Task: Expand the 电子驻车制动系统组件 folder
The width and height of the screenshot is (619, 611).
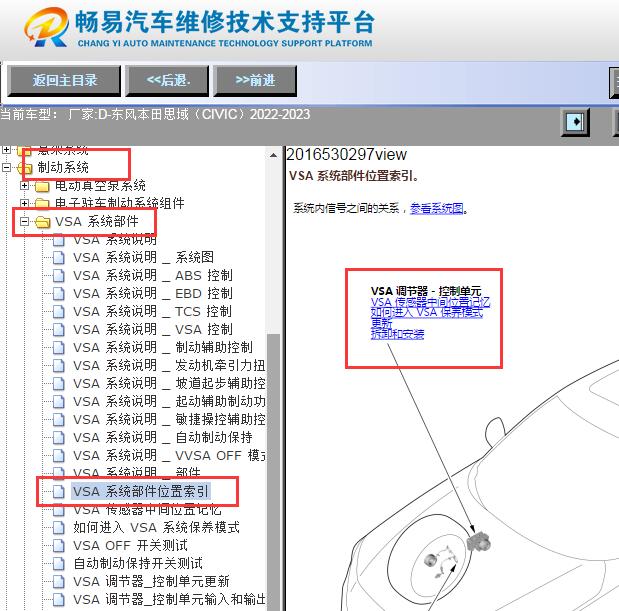Action: (24, 203)
